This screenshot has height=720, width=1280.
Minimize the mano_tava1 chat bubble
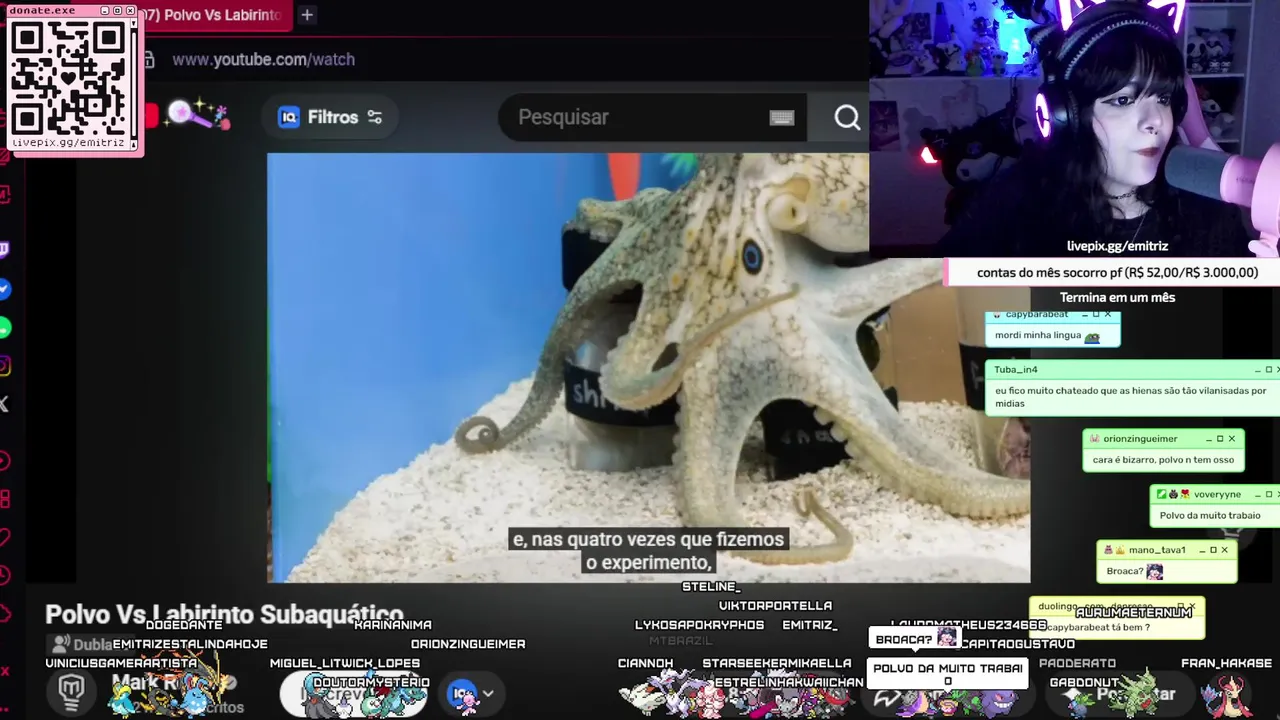(1200, 550)
